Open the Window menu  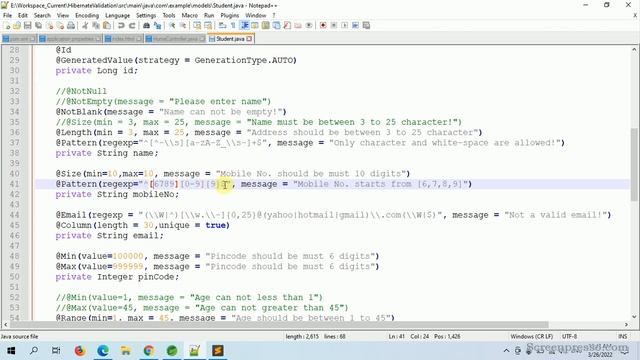coord(256,15)
